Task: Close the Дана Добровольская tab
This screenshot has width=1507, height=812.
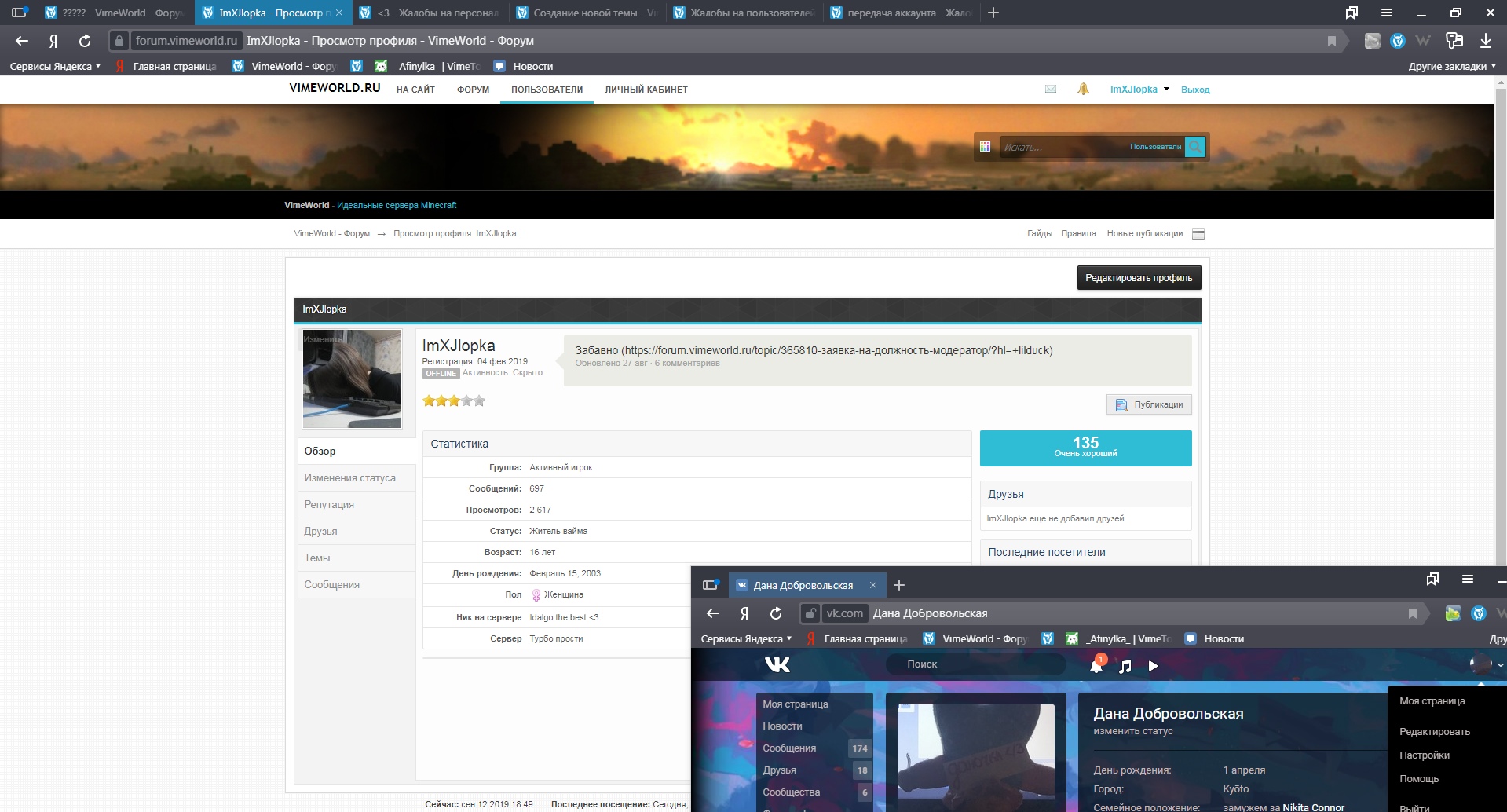Action: pos(872,585)
